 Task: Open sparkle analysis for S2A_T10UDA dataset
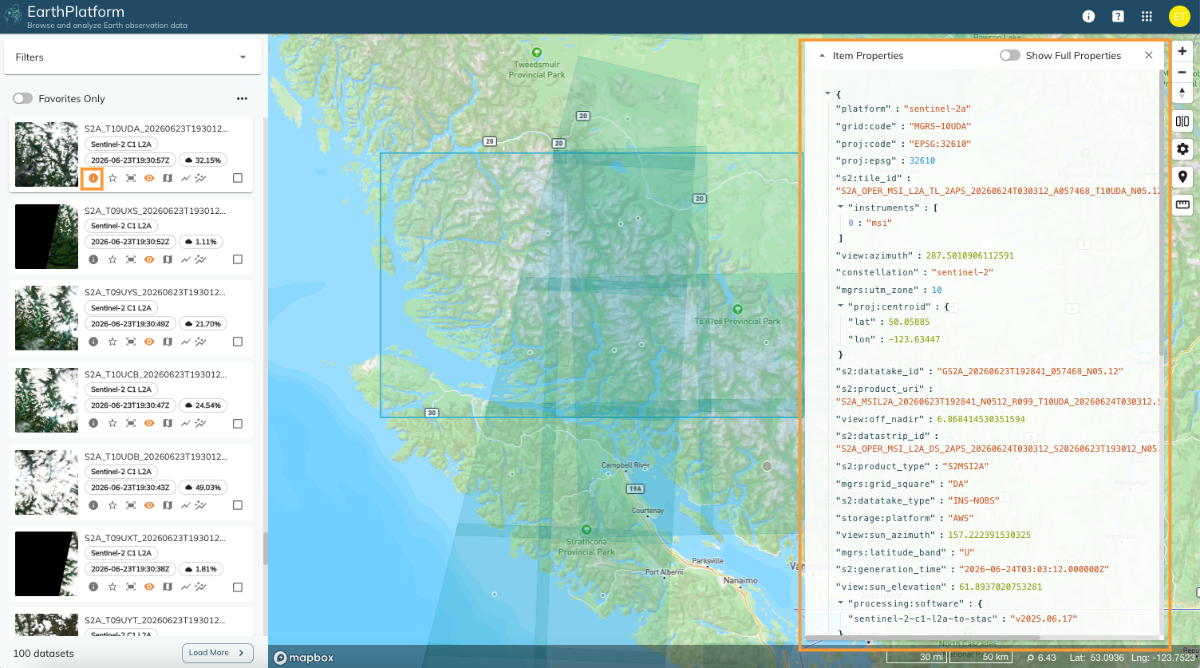click(200, 178)
